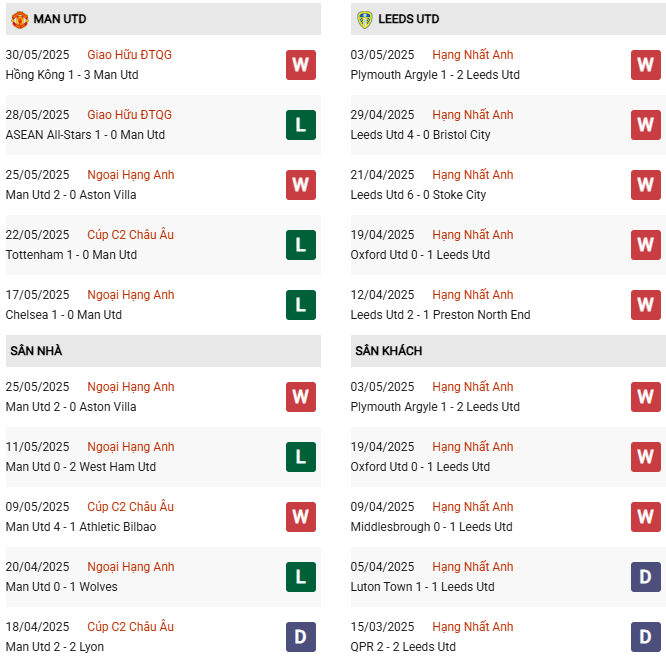Select the SÂN NHÀ home section header
666x662 pixels.
tap(36, 351)
